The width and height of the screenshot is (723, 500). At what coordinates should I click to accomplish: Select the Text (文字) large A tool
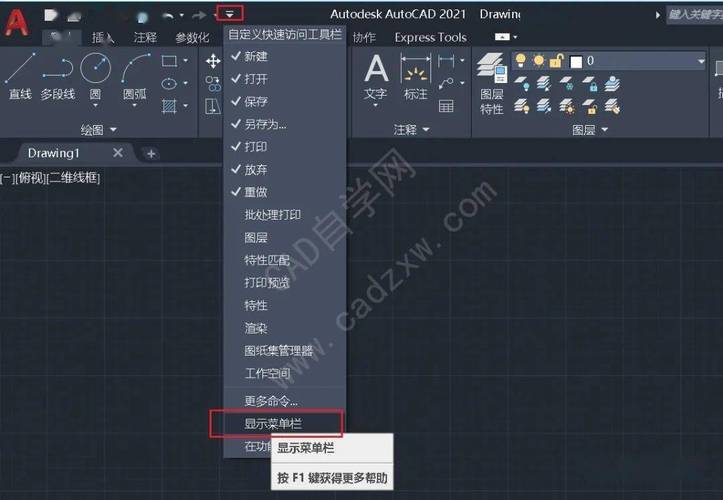coord(376,68)
